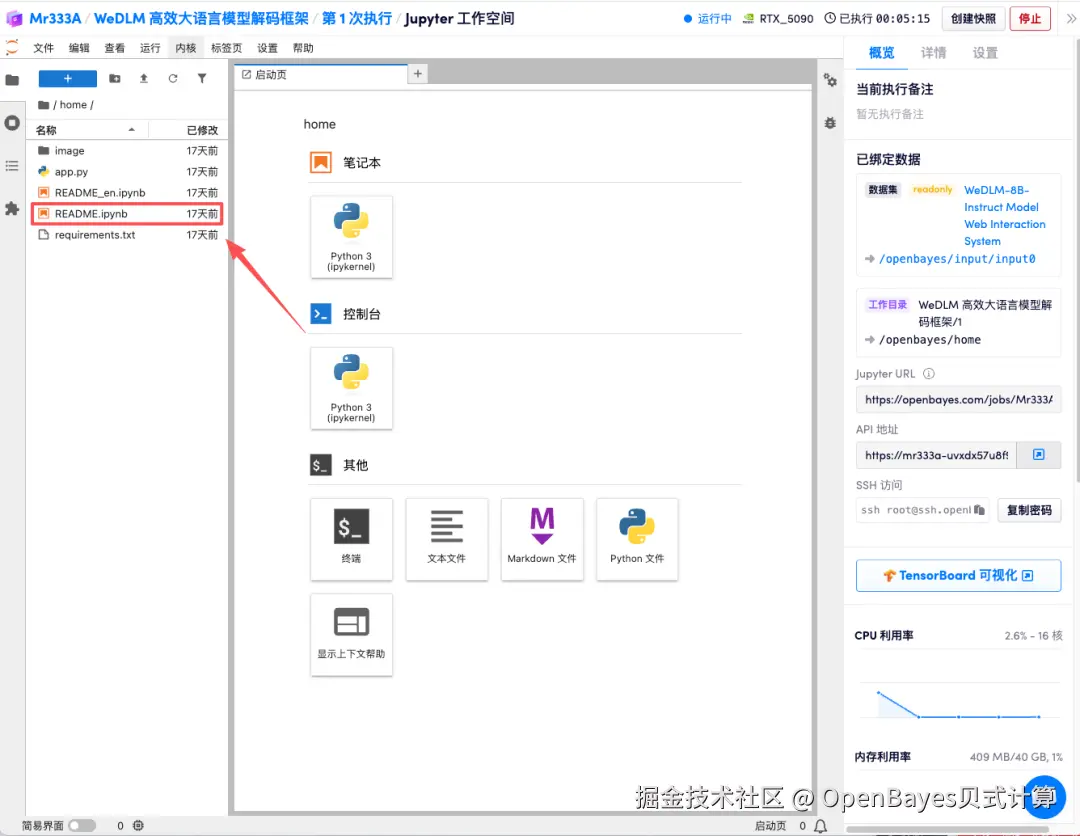Image resolution: width=1080 pixels, height=836 pixels.
Task: Click the home breadcrumb in the file path
Action: tap(73, 105)
